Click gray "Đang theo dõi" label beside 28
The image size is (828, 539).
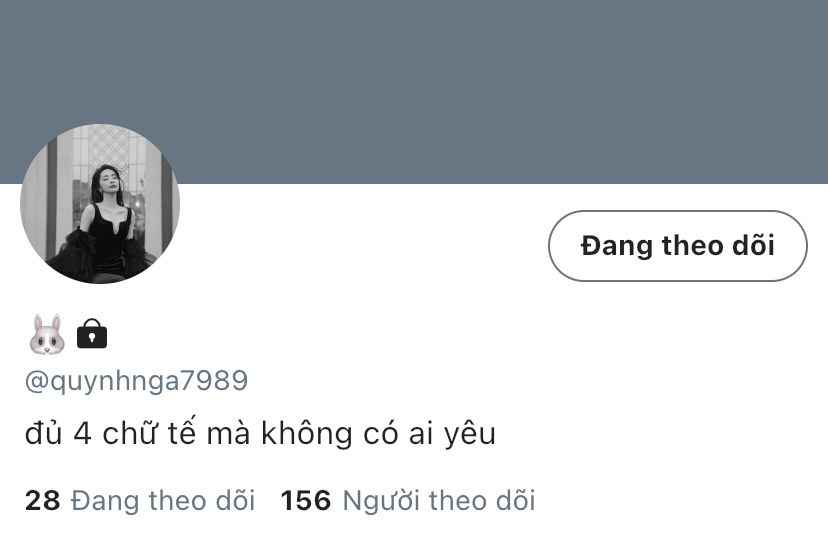point(163,500)
